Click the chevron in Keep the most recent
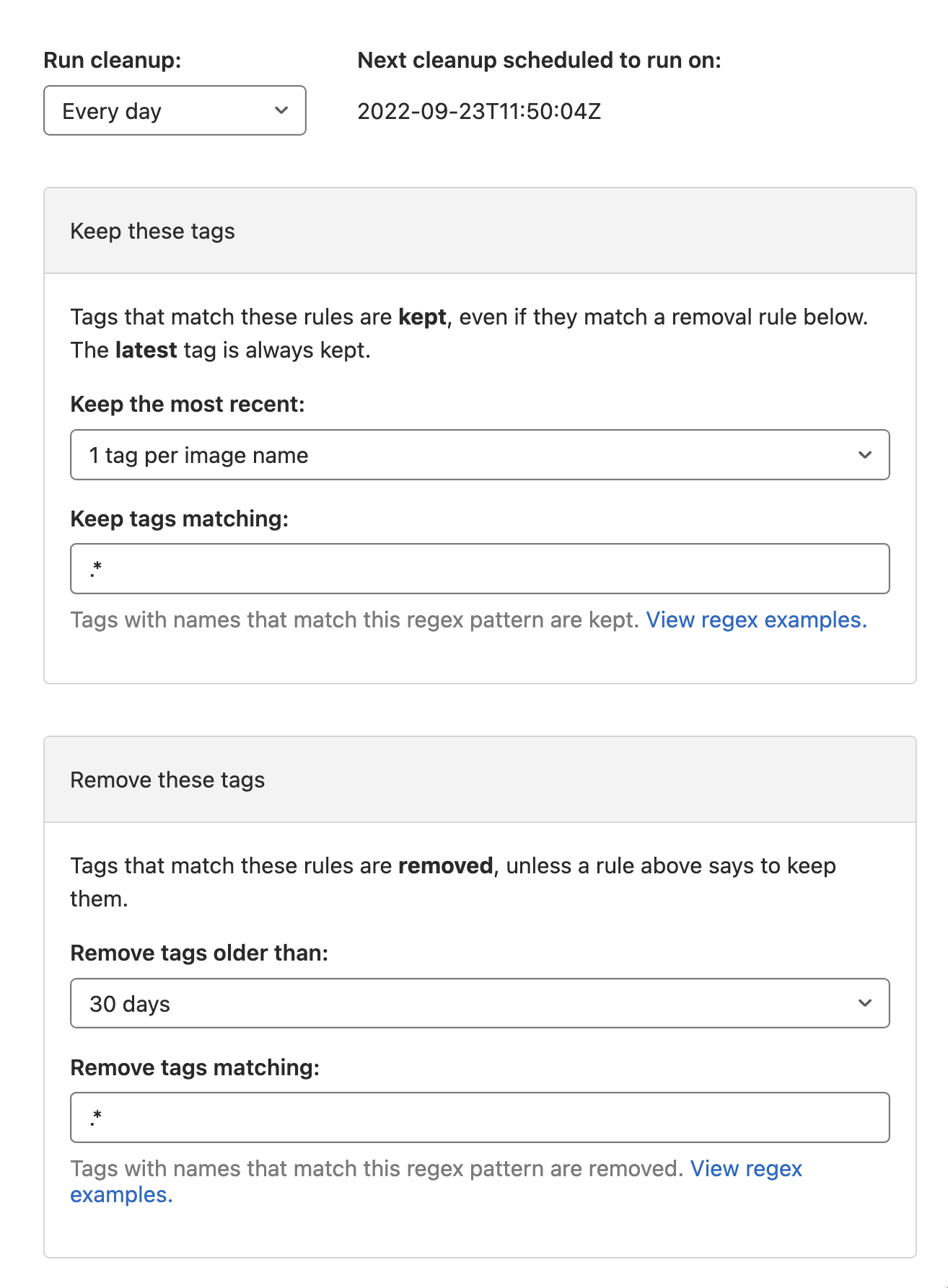The height and width of the screenshot is (1288, 948). [864, 455]
